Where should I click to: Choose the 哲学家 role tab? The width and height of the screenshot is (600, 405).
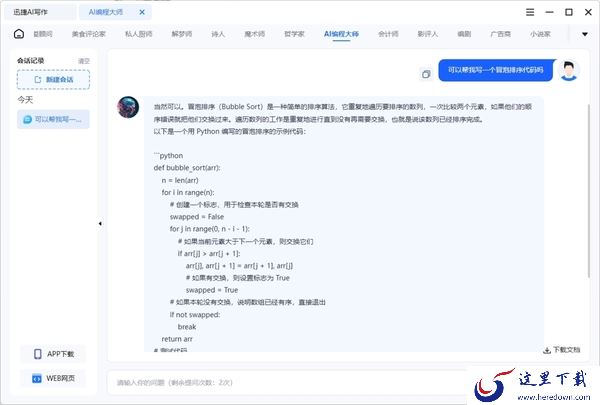tap(294, 34)
